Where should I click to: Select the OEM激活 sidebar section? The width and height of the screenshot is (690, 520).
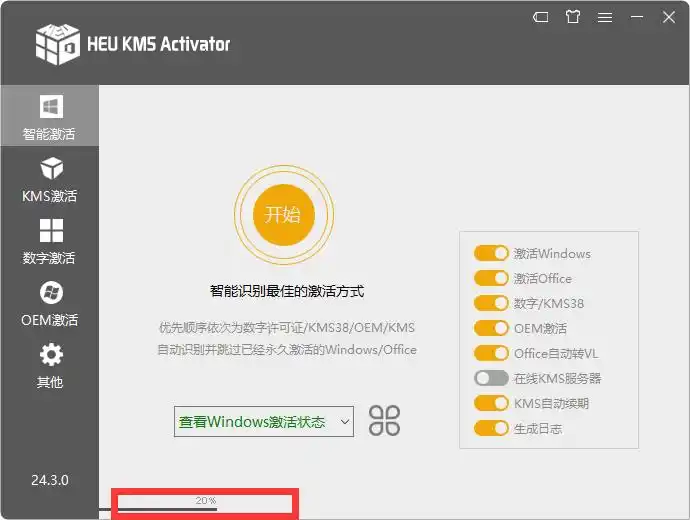[49, 304]
